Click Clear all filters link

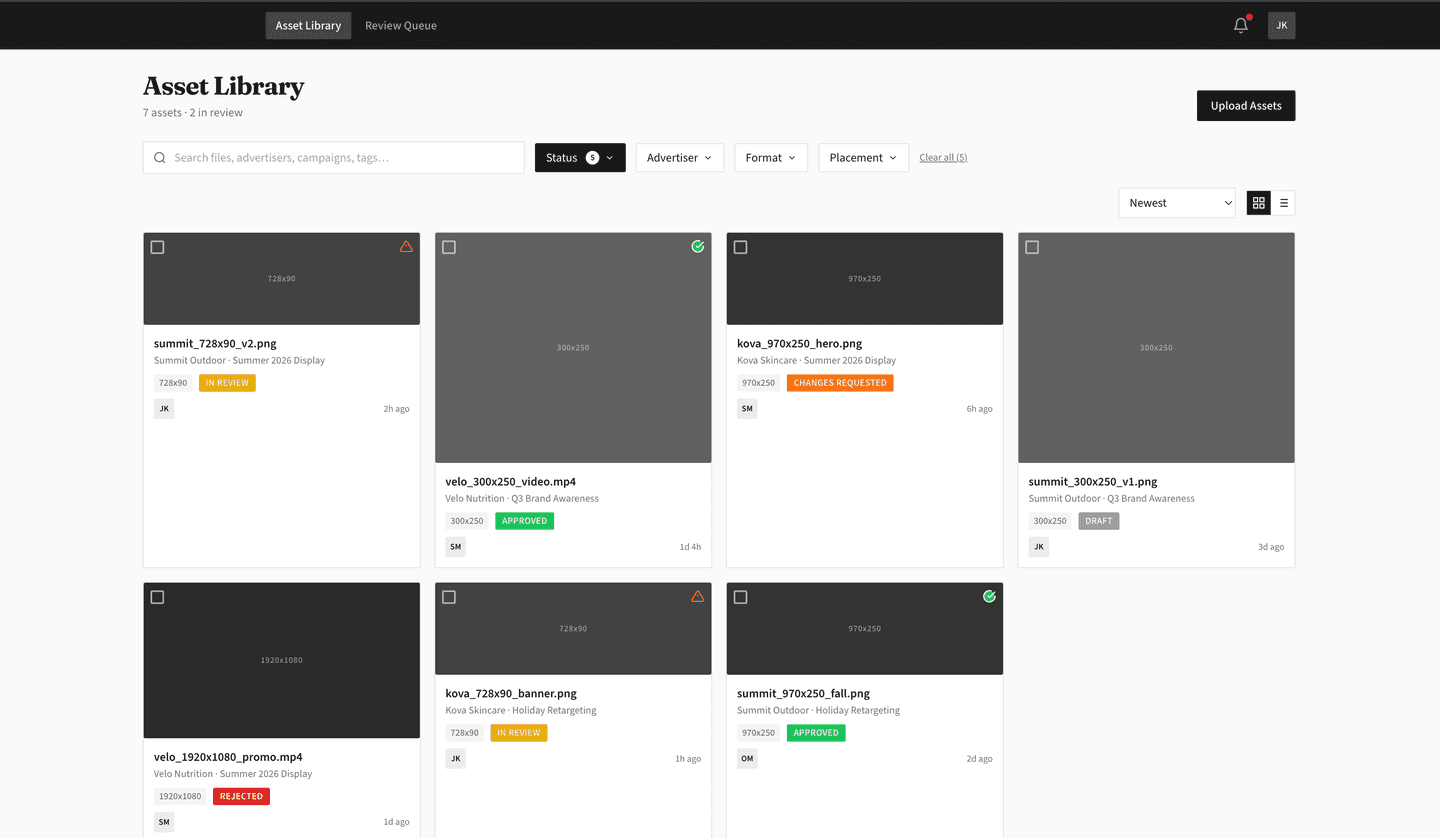point(943,157)
